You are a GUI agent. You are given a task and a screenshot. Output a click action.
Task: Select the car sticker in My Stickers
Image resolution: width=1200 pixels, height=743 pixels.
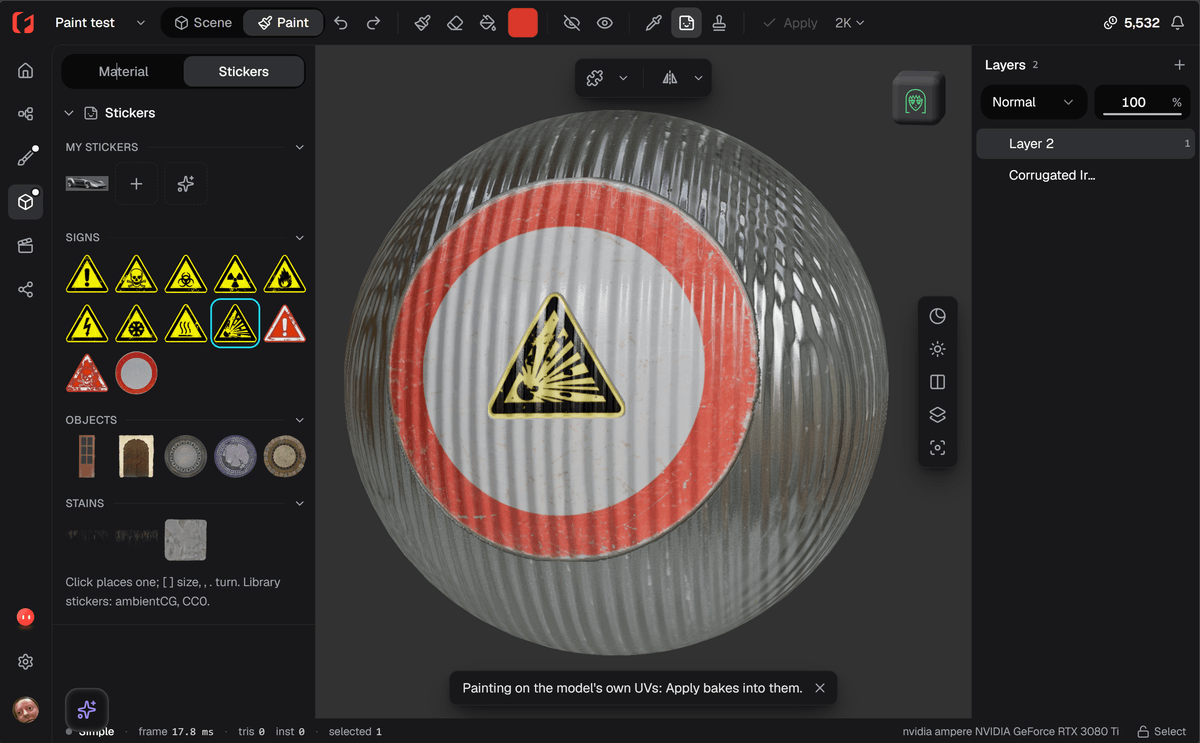(x=87, y=184)
